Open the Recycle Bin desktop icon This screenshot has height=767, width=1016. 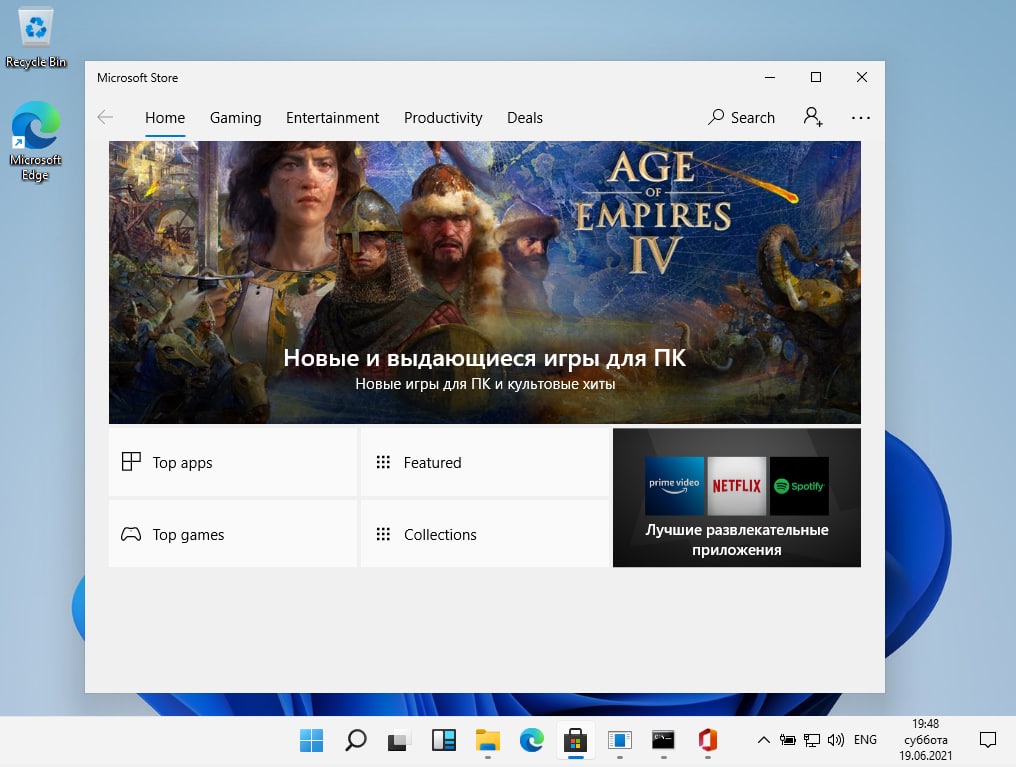pos(36,37)
